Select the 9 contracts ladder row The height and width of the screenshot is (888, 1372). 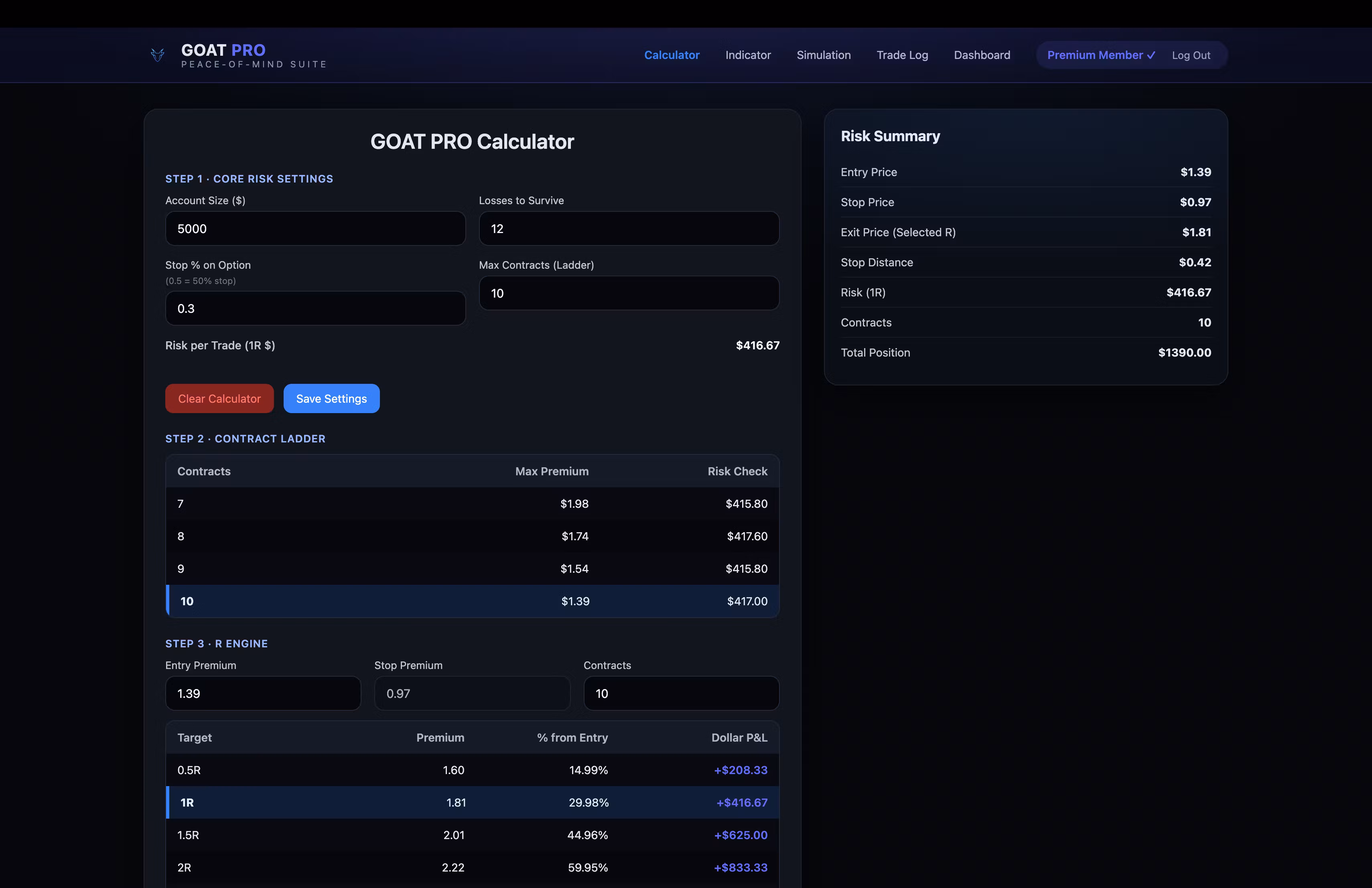coord(472,569)
